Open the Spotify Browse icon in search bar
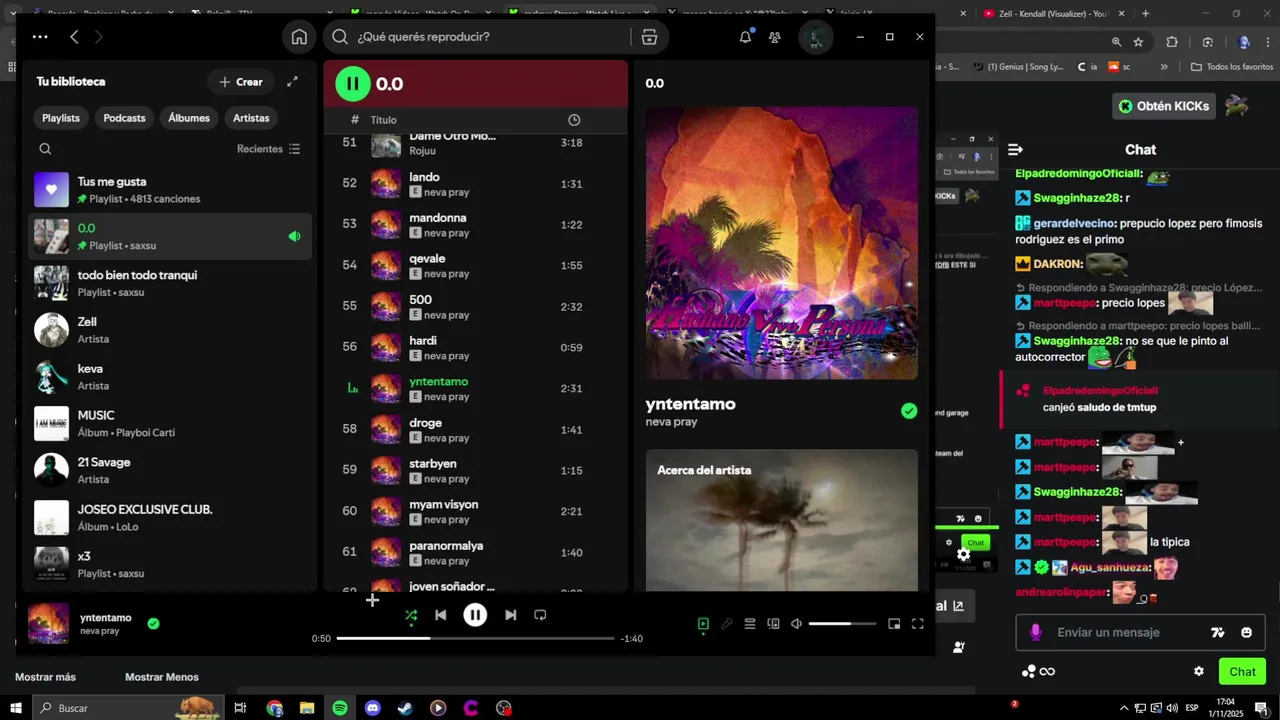 click(649, 37)
